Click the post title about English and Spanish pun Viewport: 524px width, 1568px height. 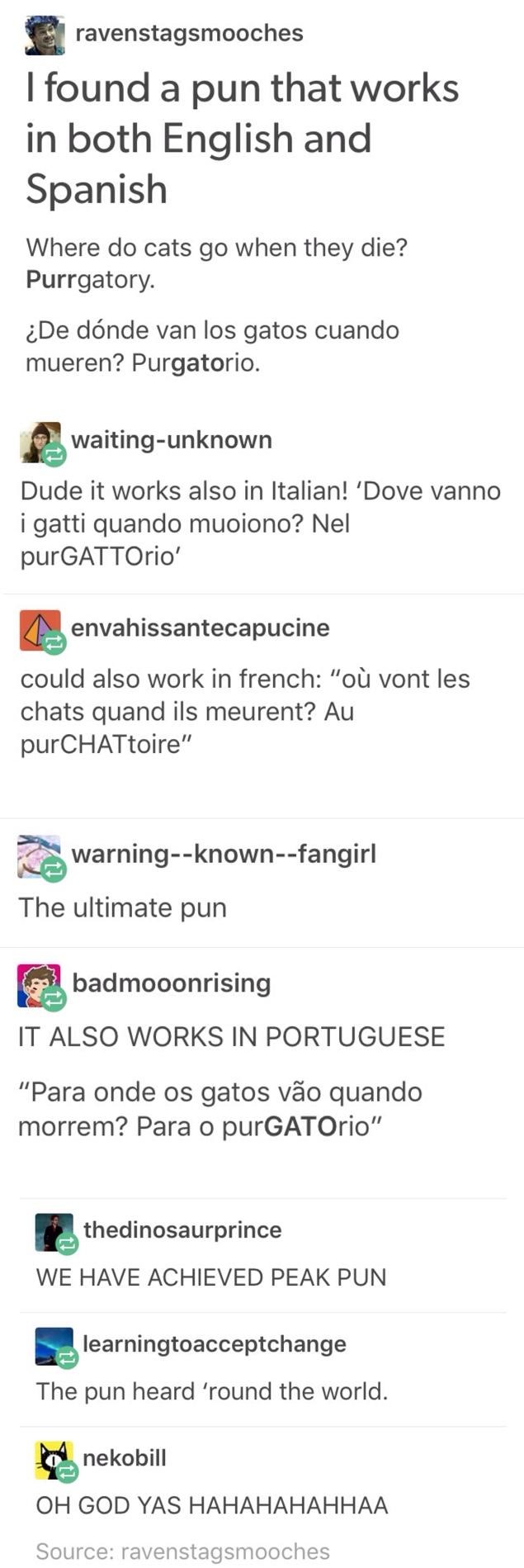(x=243, y=138)
